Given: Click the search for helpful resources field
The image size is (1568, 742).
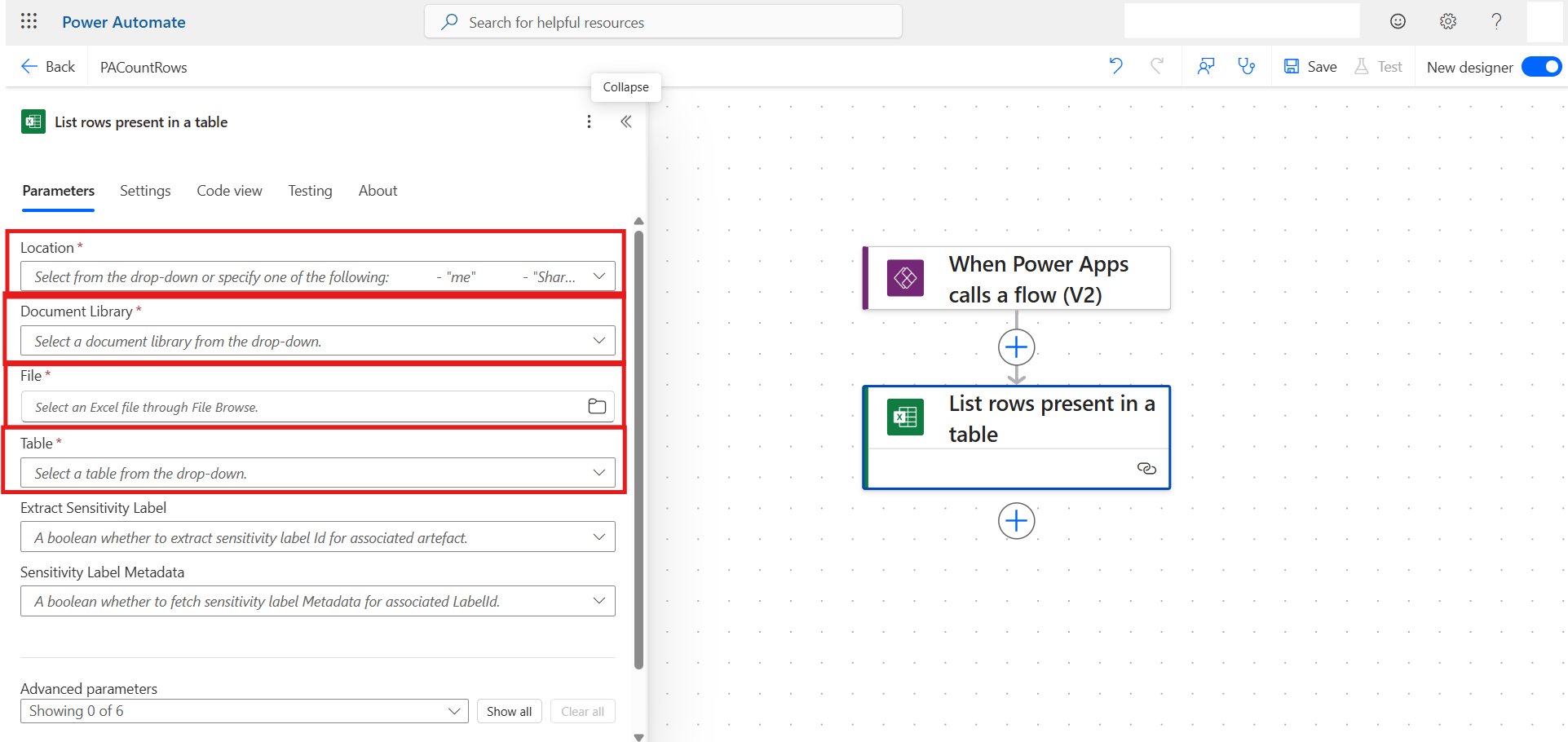Looking at the screenshot, I should tap(662, 22).
